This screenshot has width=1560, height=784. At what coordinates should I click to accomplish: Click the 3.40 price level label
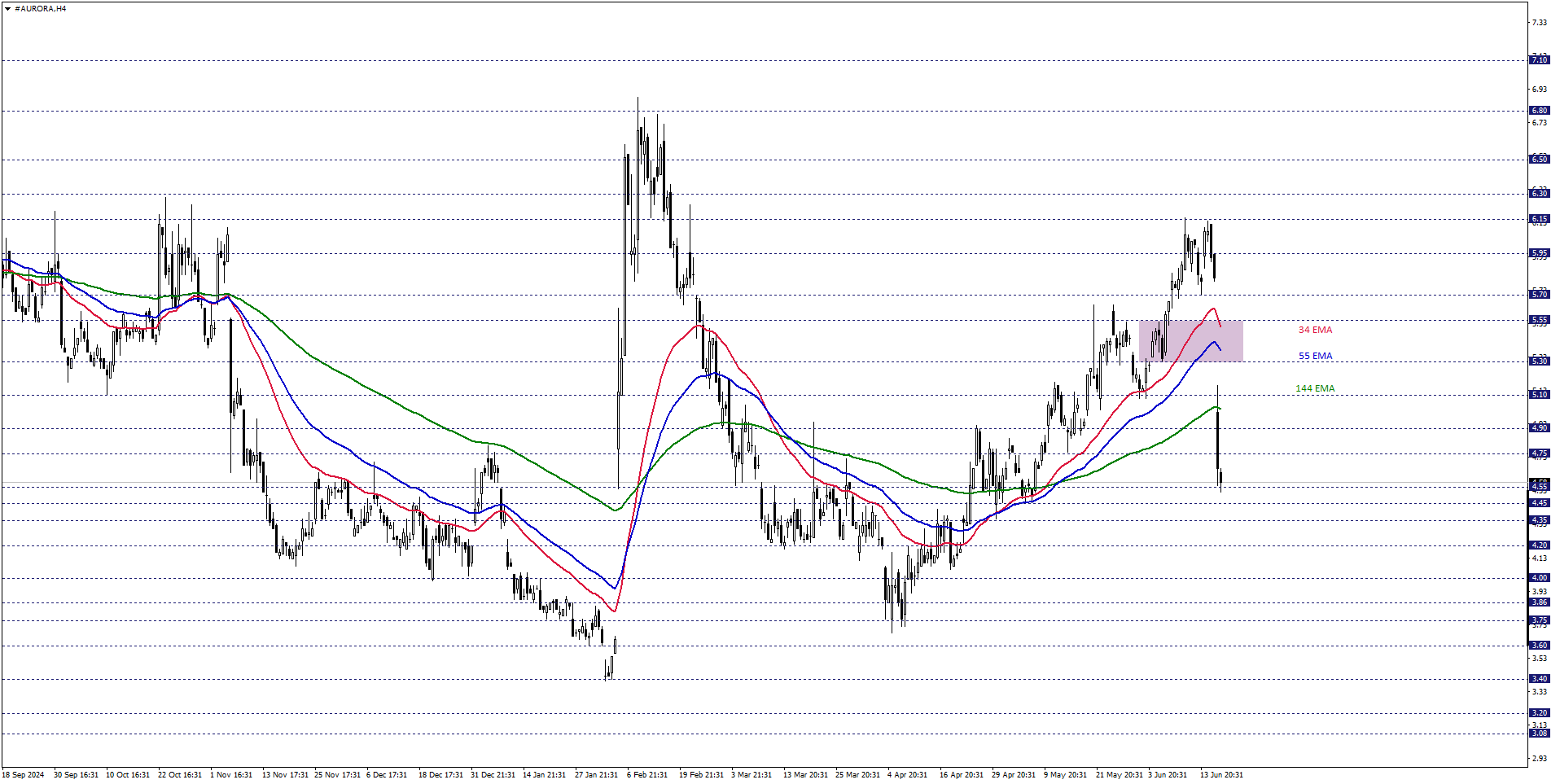point(1539,679)
